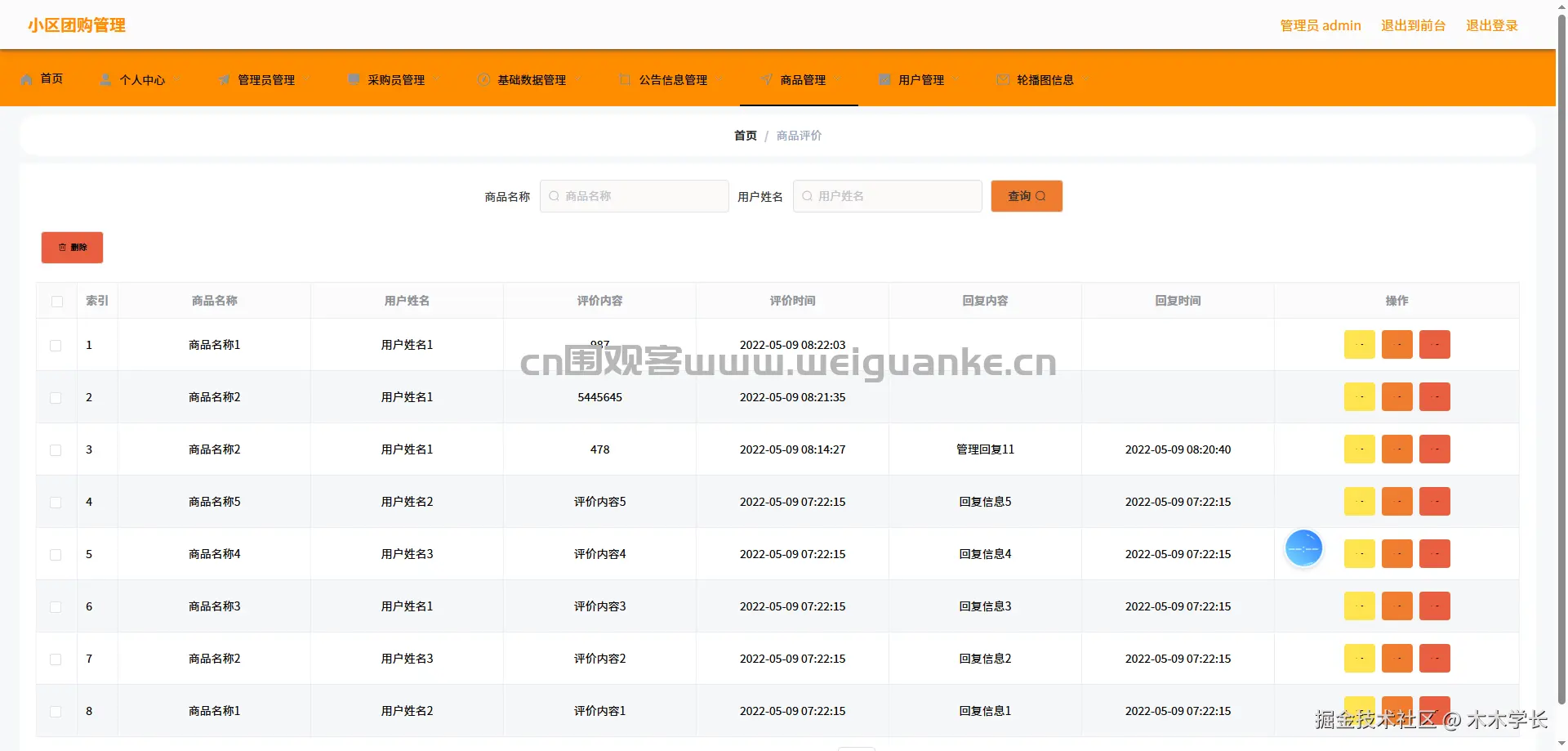
Task: Click the house icon beside 首页
Action: (x=27, y=79)
